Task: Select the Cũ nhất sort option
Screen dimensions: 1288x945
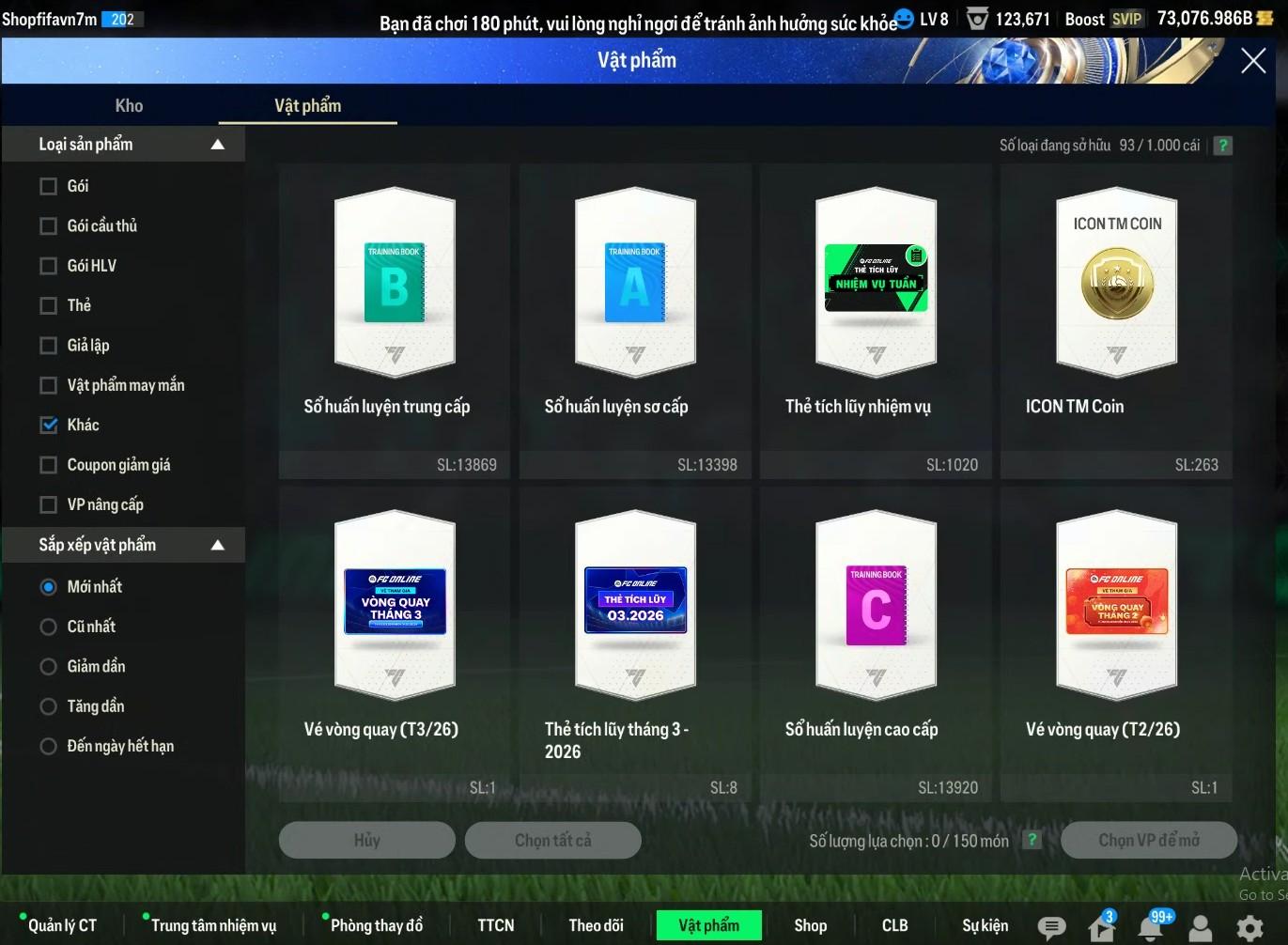Action: (49, 627)
